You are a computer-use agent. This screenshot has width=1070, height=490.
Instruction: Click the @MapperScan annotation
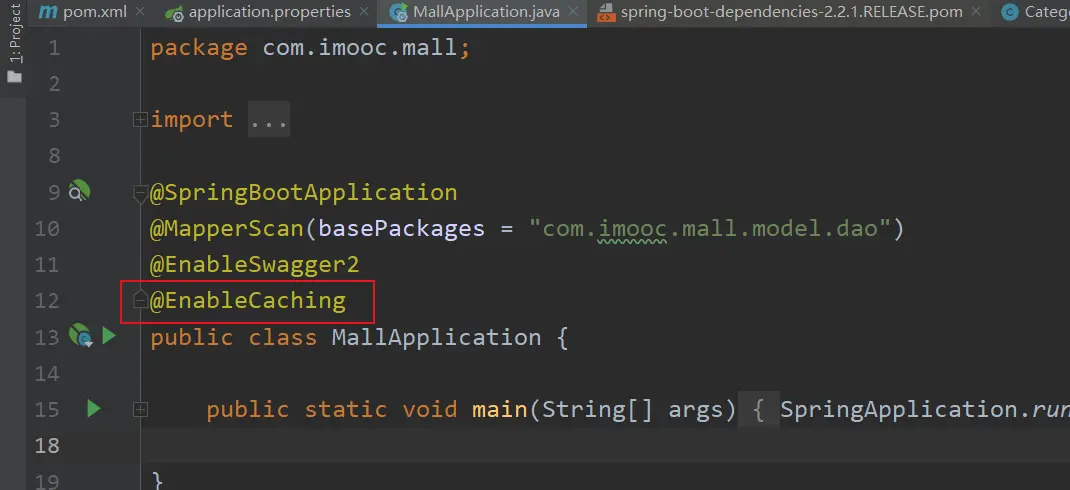tap(227, 229)
